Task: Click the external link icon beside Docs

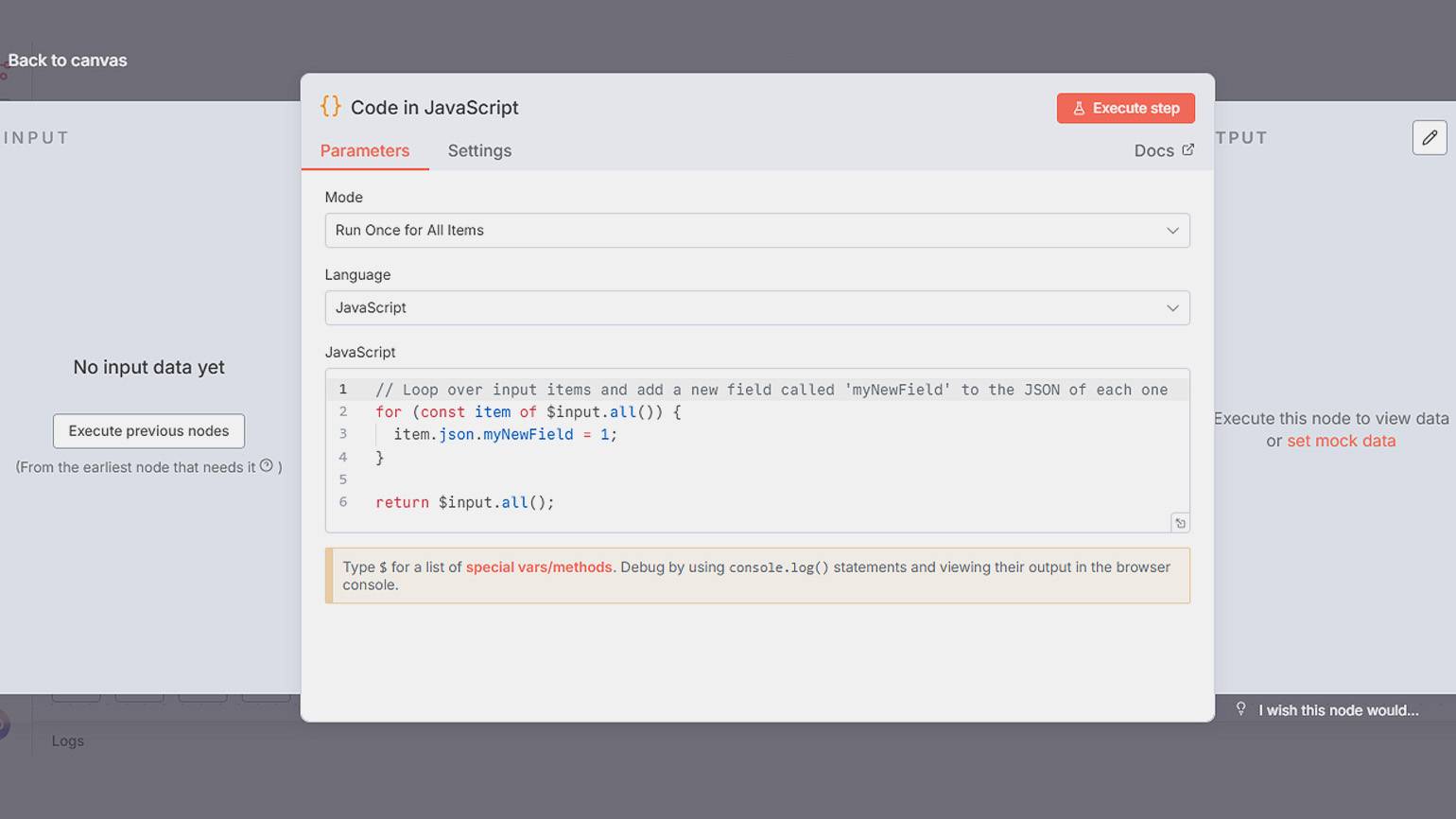Action: [1188, 149]
